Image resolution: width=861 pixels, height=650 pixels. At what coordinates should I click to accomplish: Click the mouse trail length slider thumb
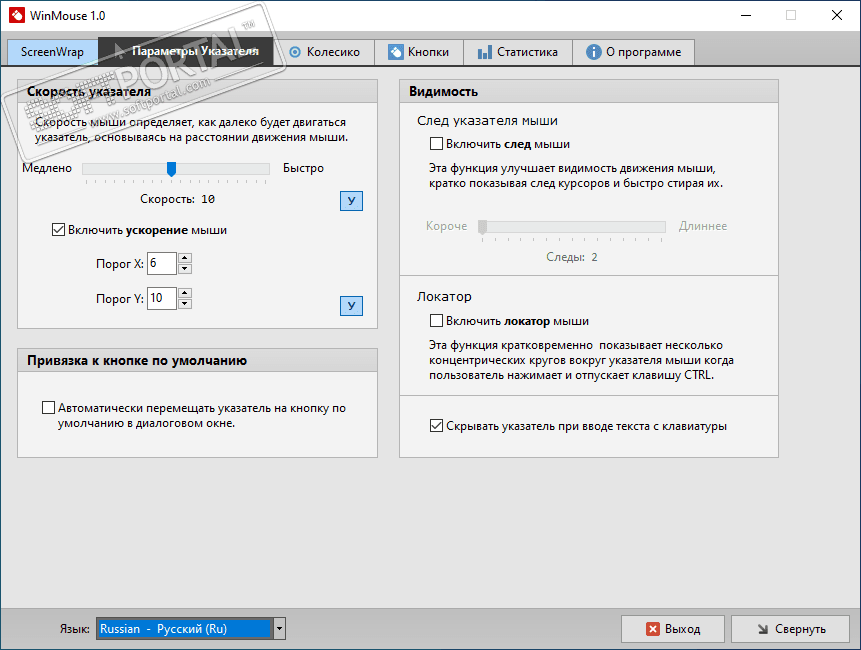coord(483,227)
